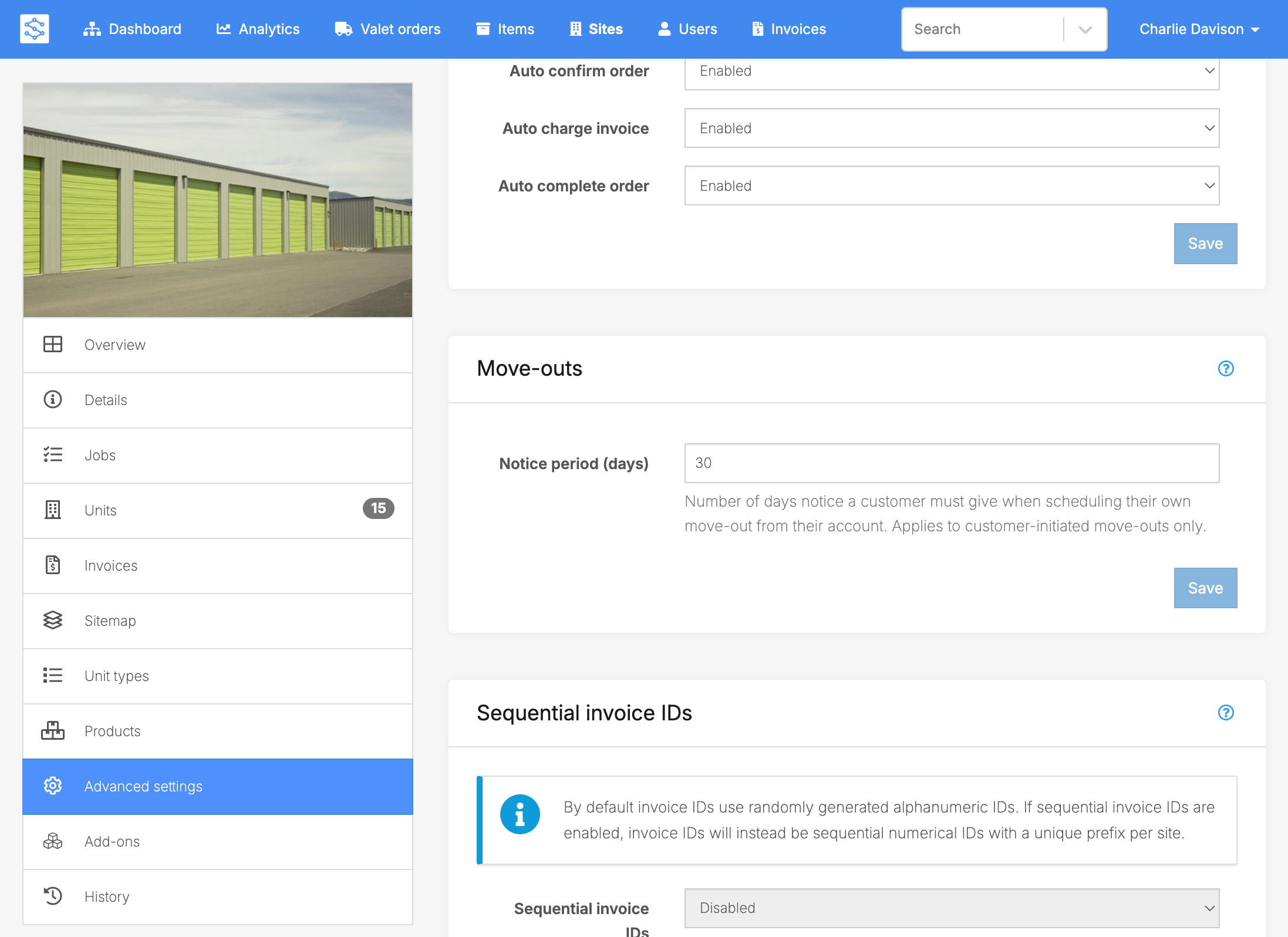
Task: Save the automation settings section
Action: coord(1205,244)
